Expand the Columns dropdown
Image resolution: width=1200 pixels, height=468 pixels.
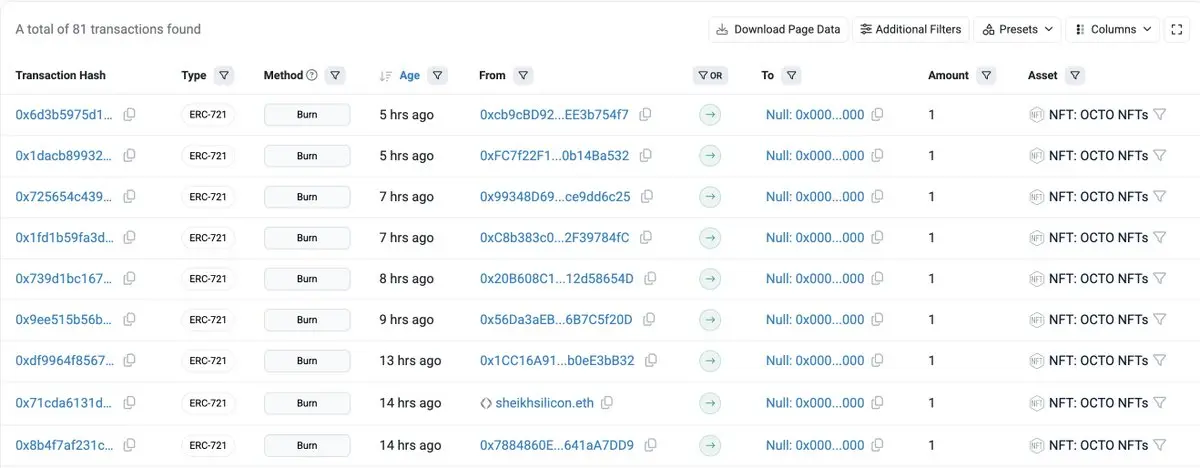coord(1112,30)
